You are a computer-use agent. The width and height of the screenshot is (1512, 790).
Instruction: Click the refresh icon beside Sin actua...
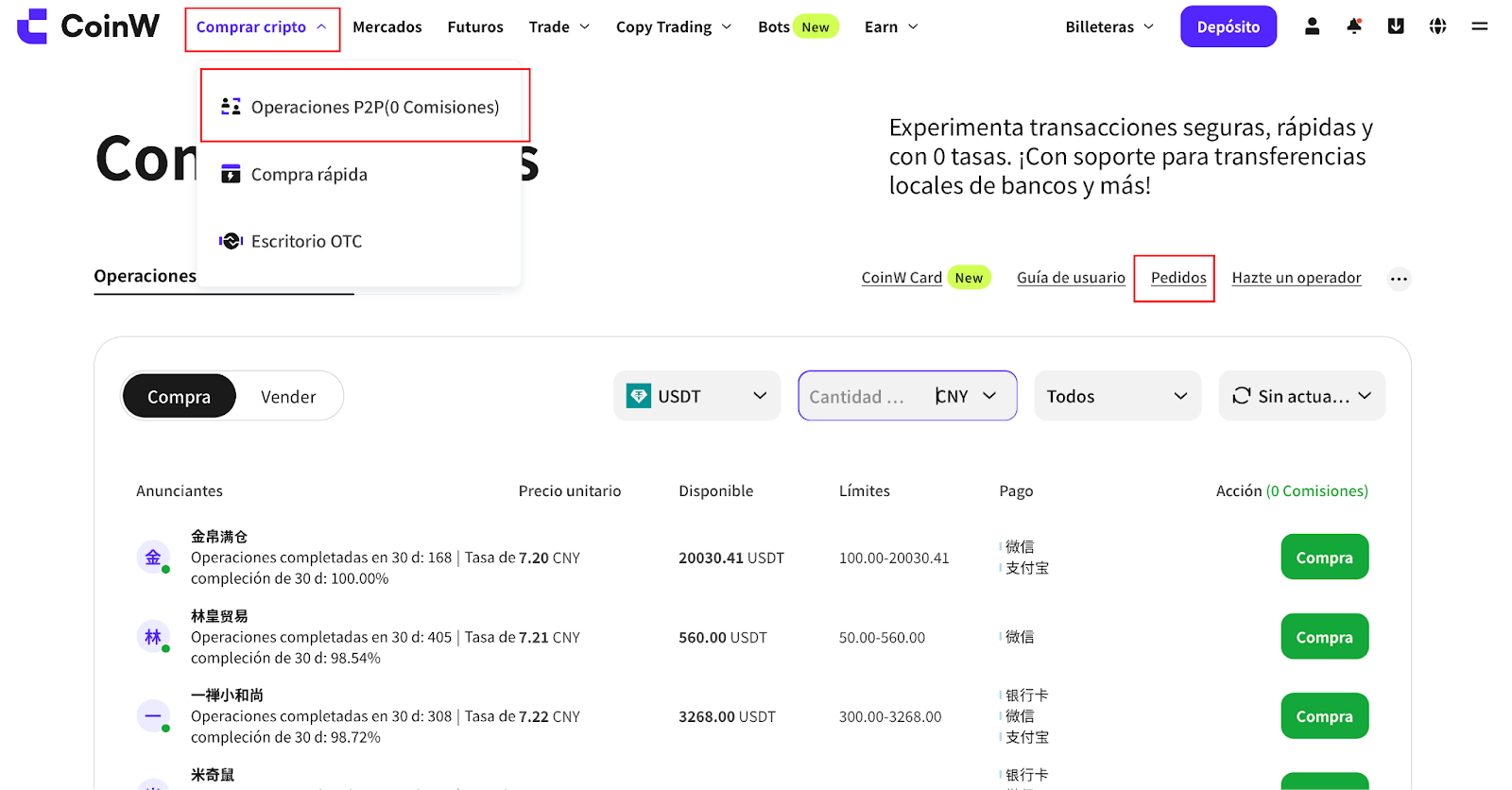coord(1242,396)
